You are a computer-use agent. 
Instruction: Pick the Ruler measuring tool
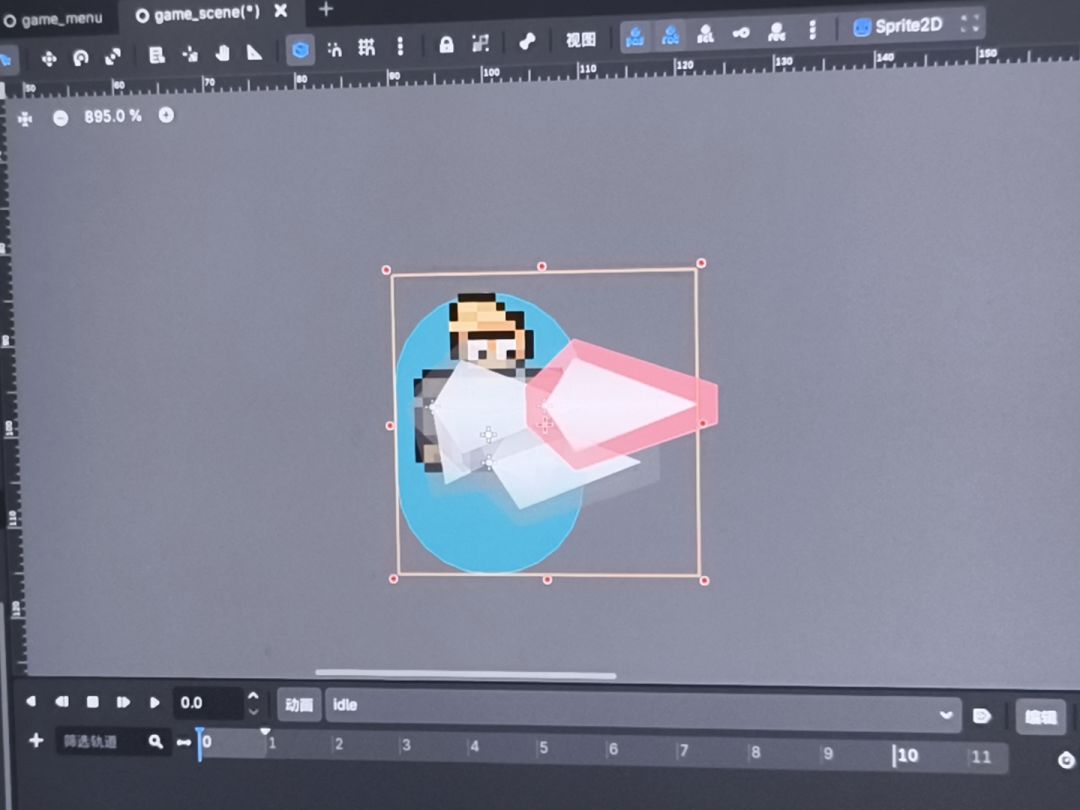[254, 52]
